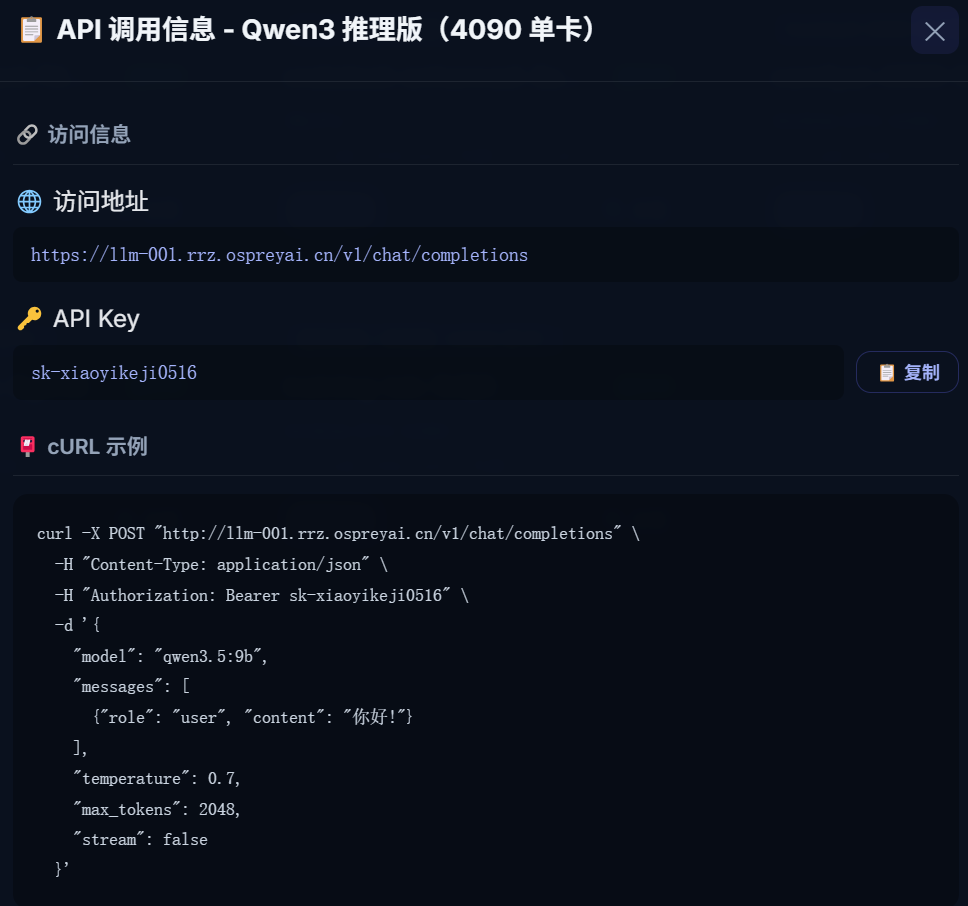Click the 访问地址 label

(101, 202)
